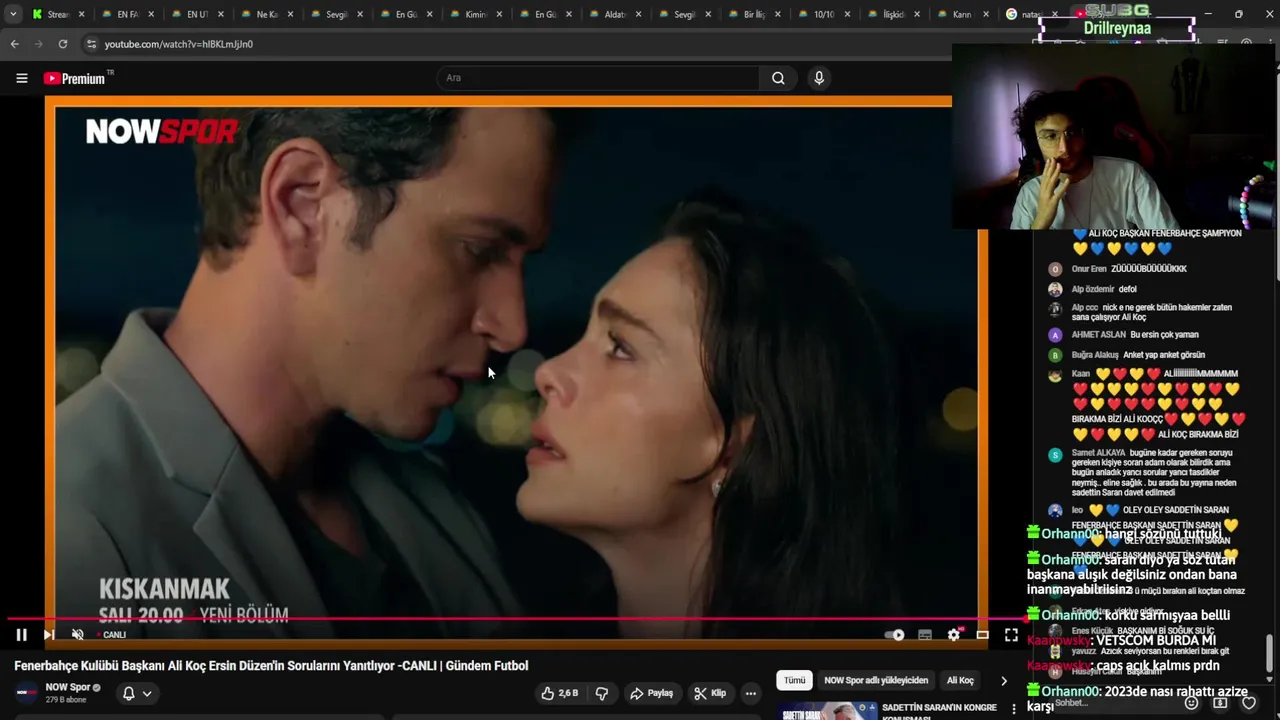Screen dimensions: 1280x720
Task: Open NOW Spor channel avatar
Action: 27,692
